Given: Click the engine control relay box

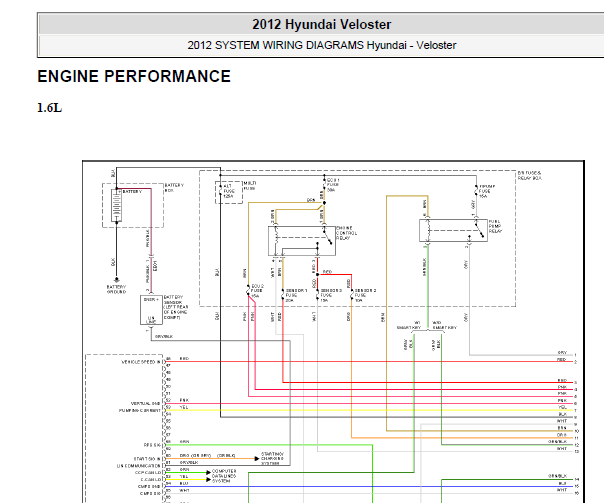Looking at the screenshot, I should pyautogui.click(x=302, y=241).
